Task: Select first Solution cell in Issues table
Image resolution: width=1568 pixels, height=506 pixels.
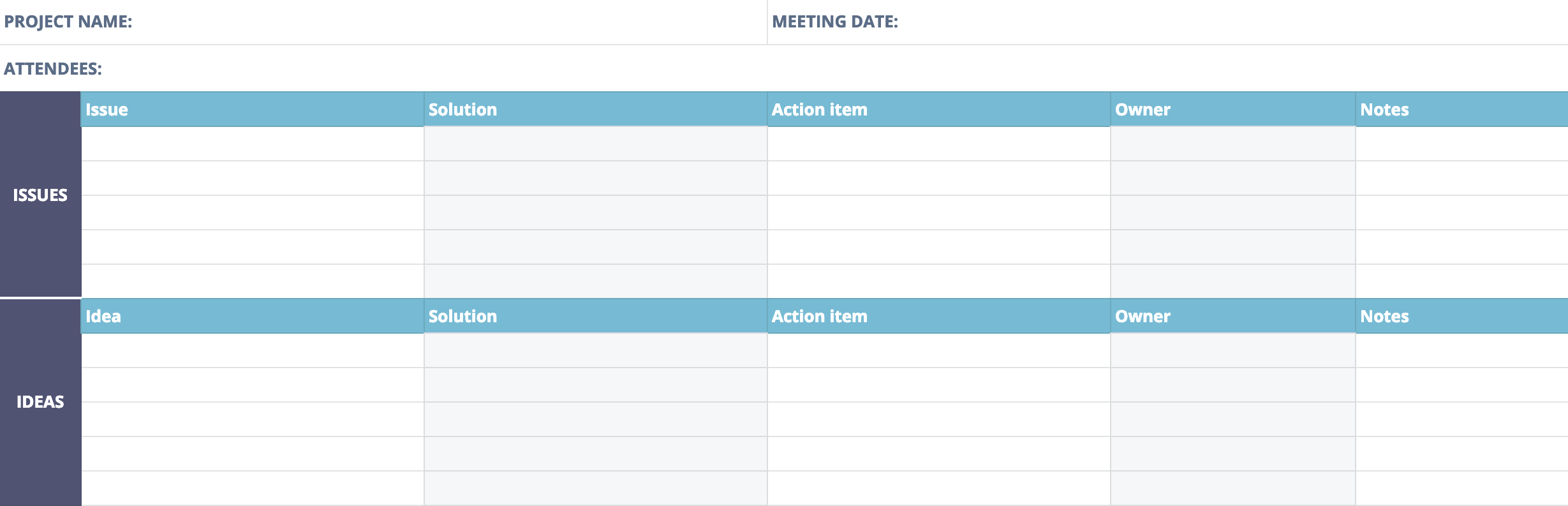Action: click(x=596, y=144)
